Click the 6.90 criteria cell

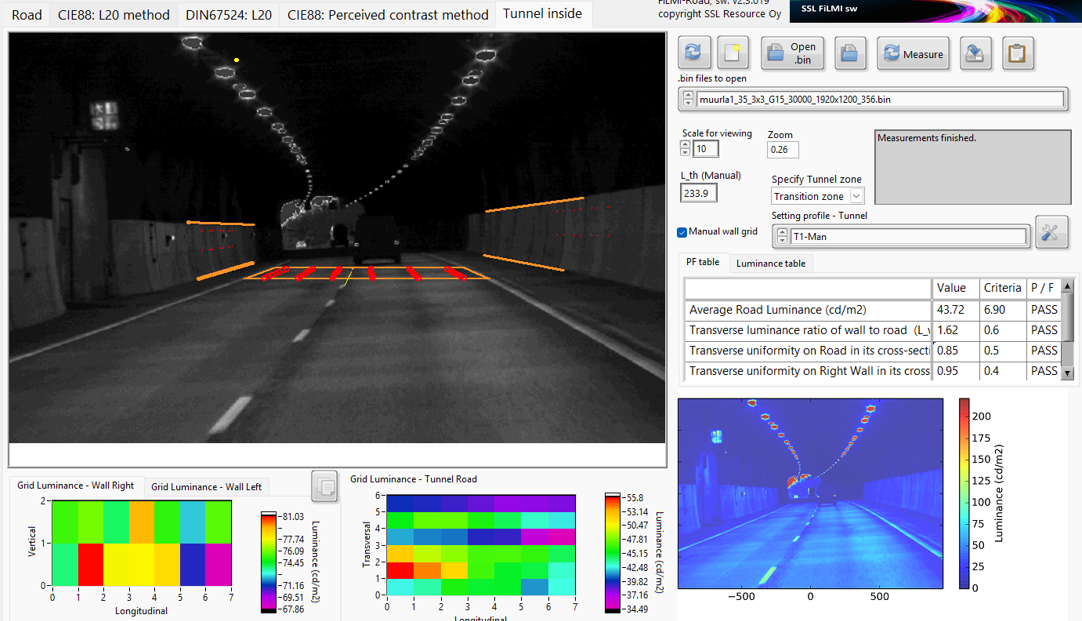(x=1003, y=310)
